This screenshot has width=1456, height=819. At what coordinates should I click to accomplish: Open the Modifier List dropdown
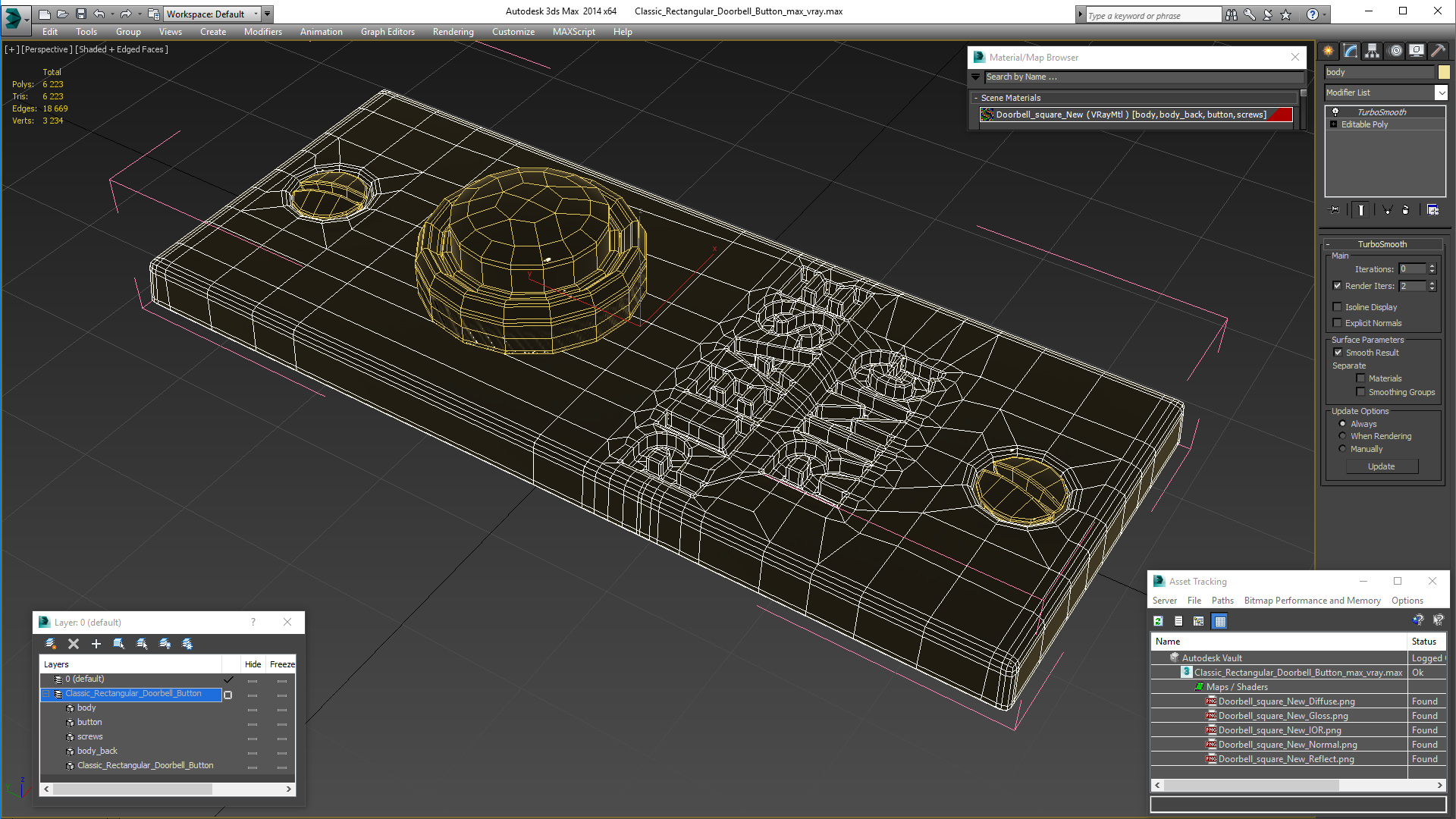(1441, 93)
